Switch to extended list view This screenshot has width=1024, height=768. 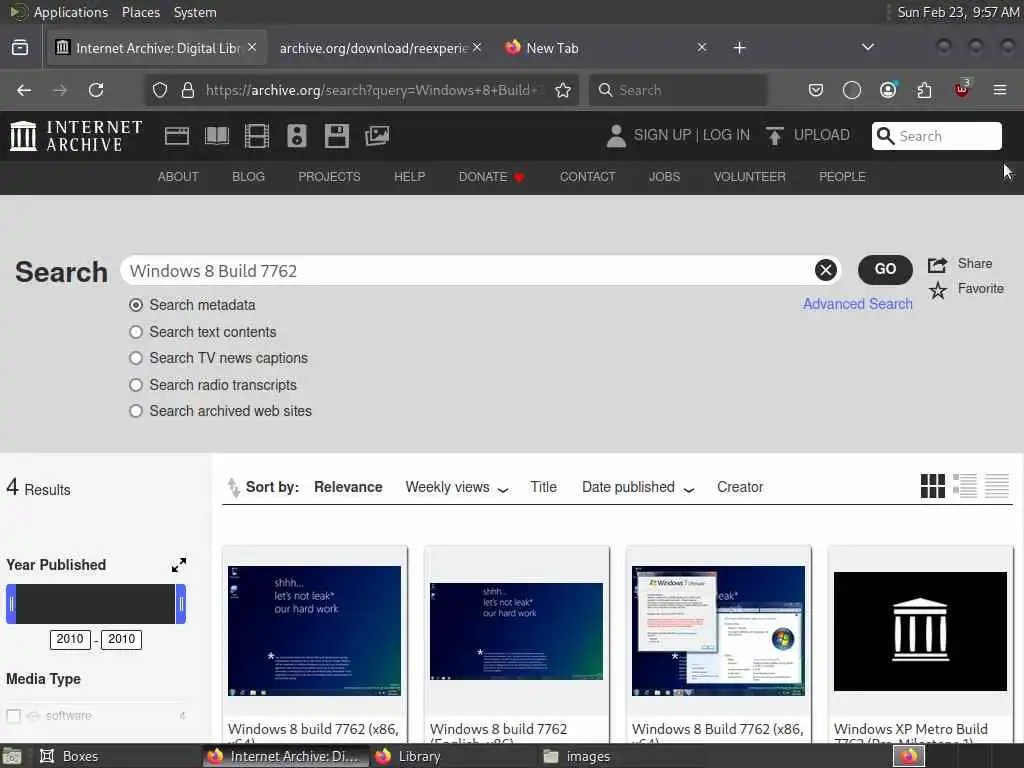click(x=965, y=486)
